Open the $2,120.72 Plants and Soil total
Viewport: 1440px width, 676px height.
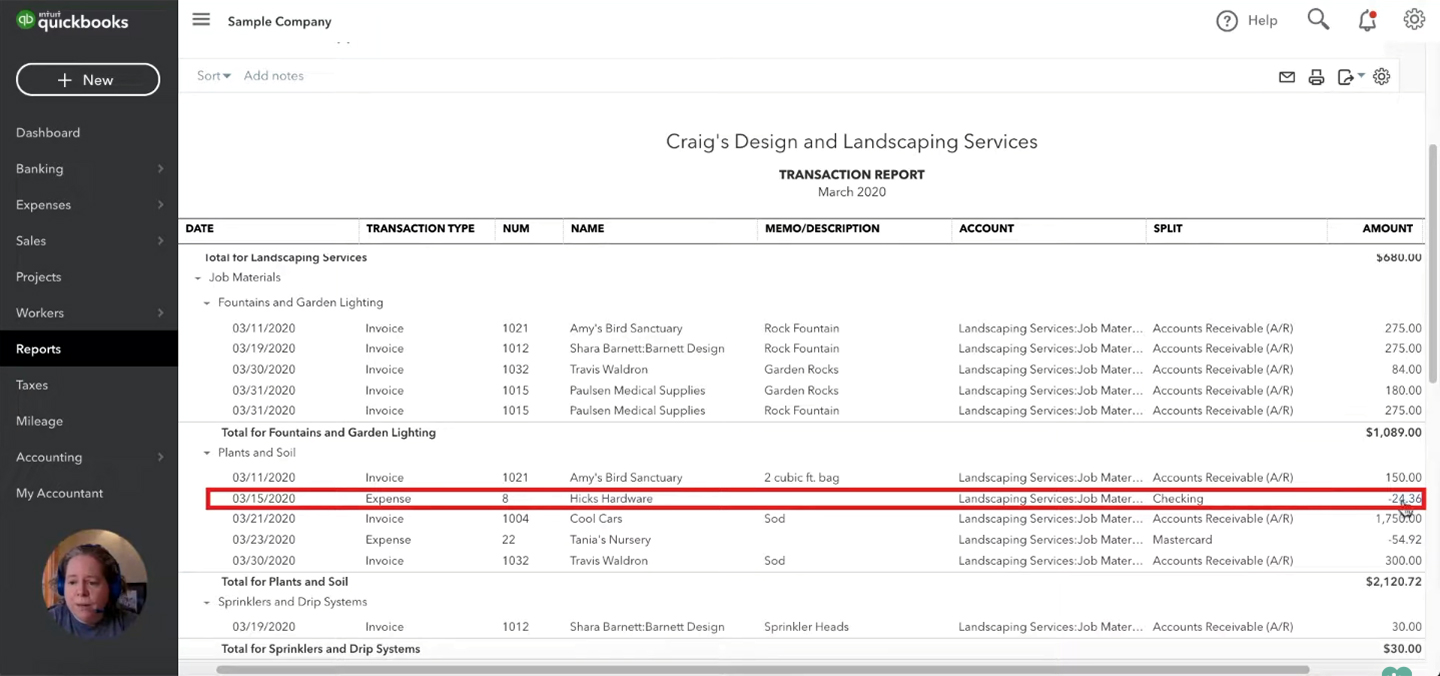pos(1393,582)
